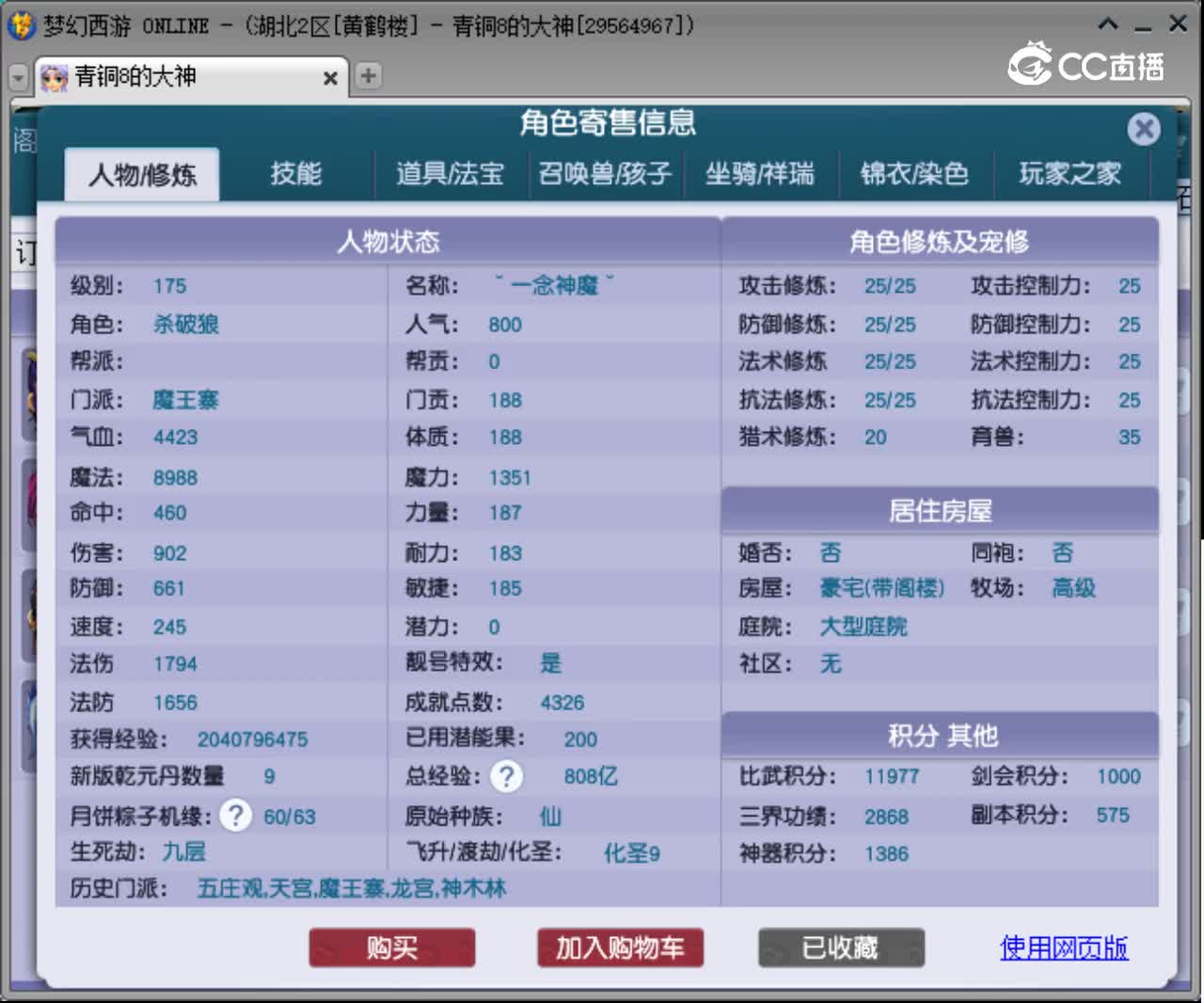Click the 积分 其他 section header

click(940, 735)
